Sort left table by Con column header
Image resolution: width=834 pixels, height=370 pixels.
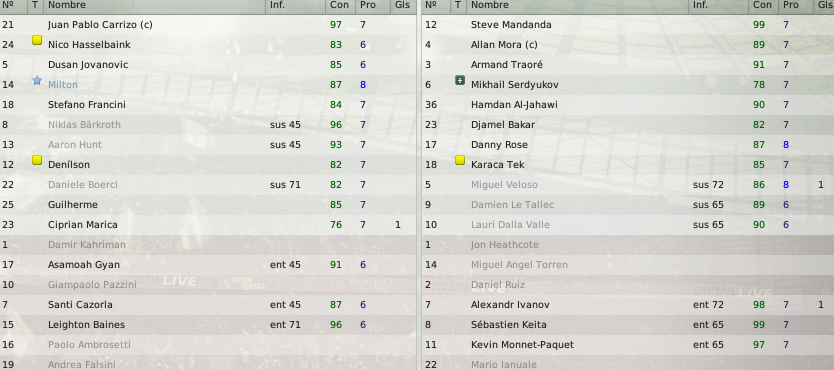340,5
